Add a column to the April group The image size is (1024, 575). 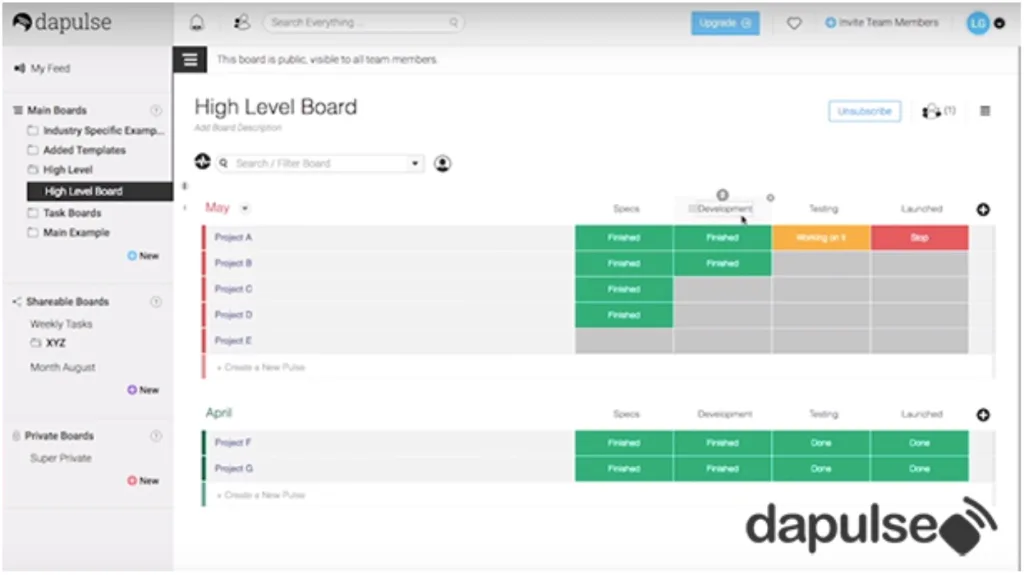(x=983, y=415)
